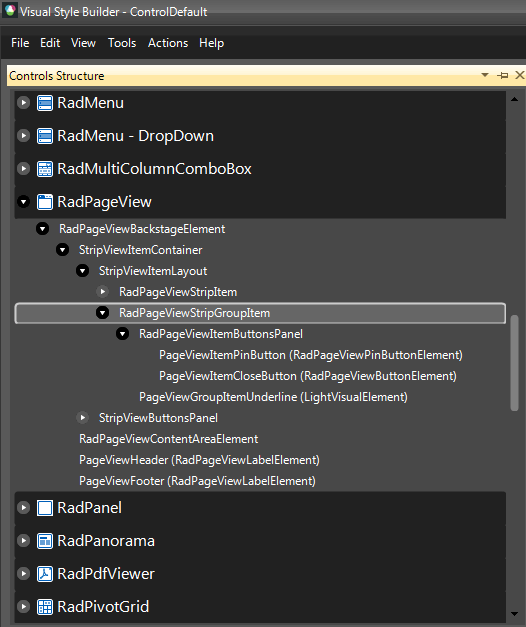The height and width of the screenshot is (627, 526).
Task: Collapse the StripViewItemLayout node
Action: coord(82,271)
